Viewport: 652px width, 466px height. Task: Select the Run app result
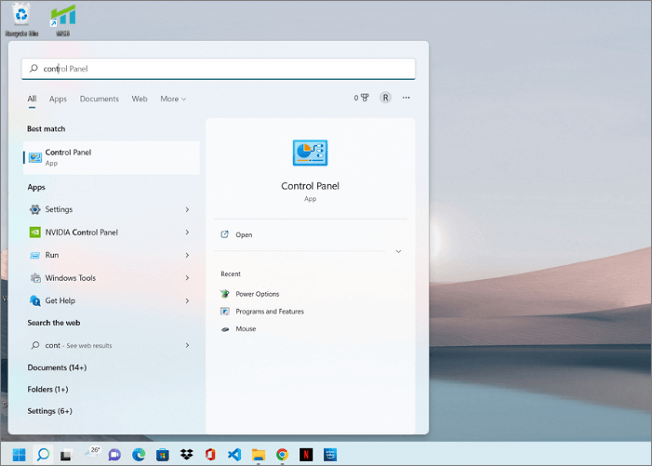pyautogui.click(x=111, y=255)
